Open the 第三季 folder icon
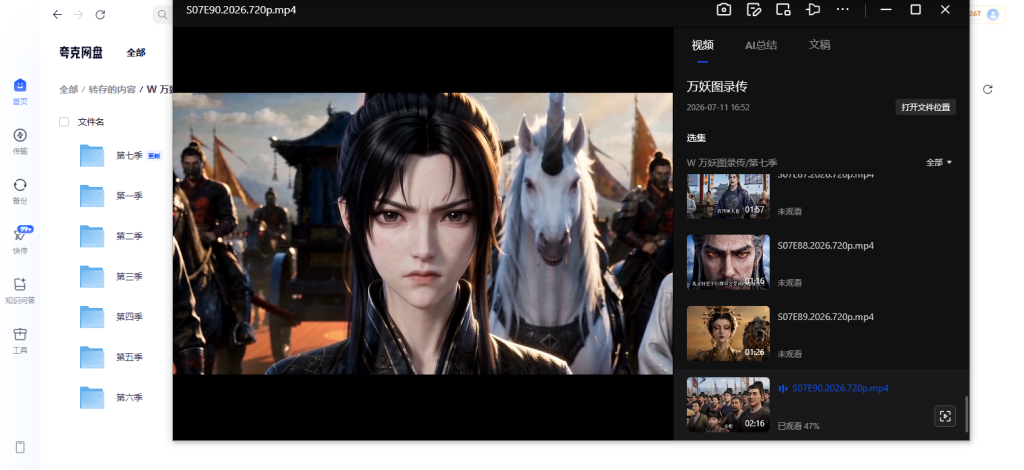This screenshot has height=470, width=1024. (92, 277)
